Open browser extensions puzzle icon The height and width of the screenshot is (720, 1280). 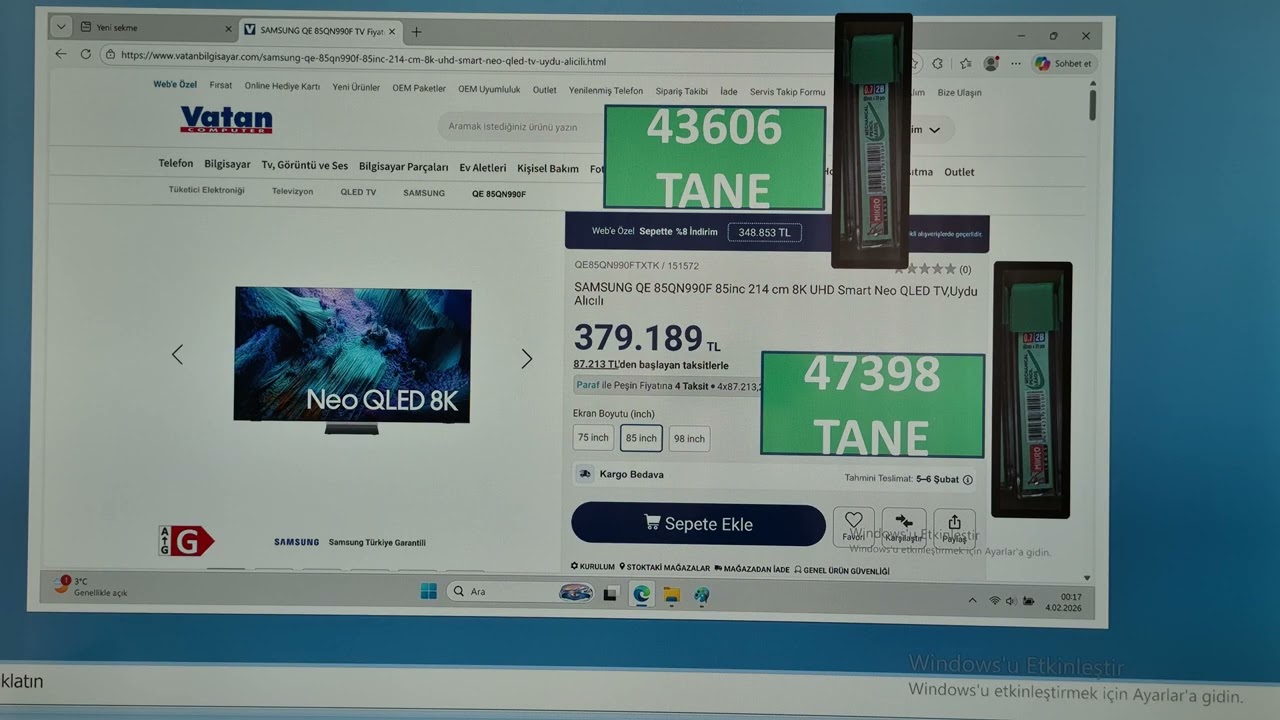(x=937, y=63)
